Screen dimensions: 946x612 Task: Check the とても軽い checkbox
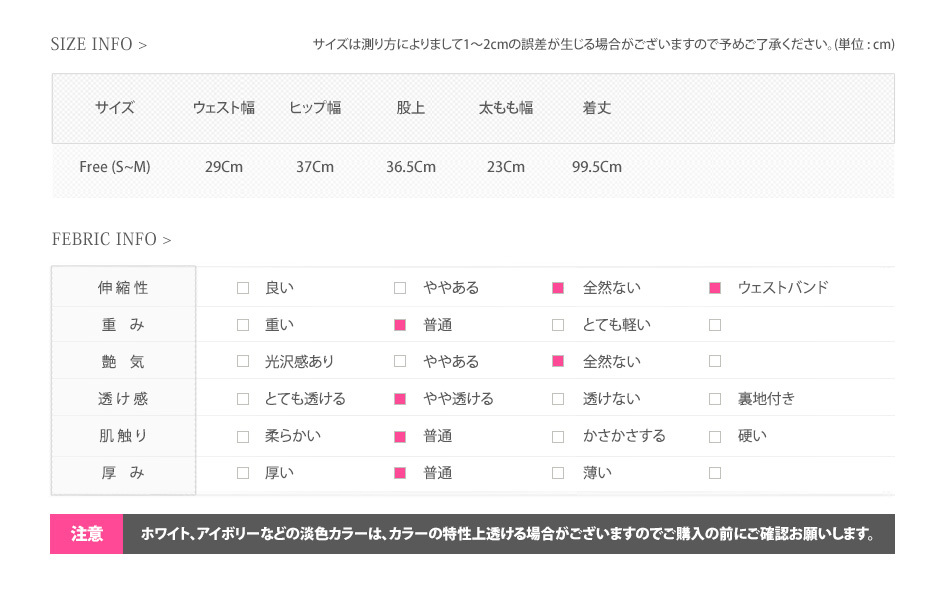(x=558, y=325)
